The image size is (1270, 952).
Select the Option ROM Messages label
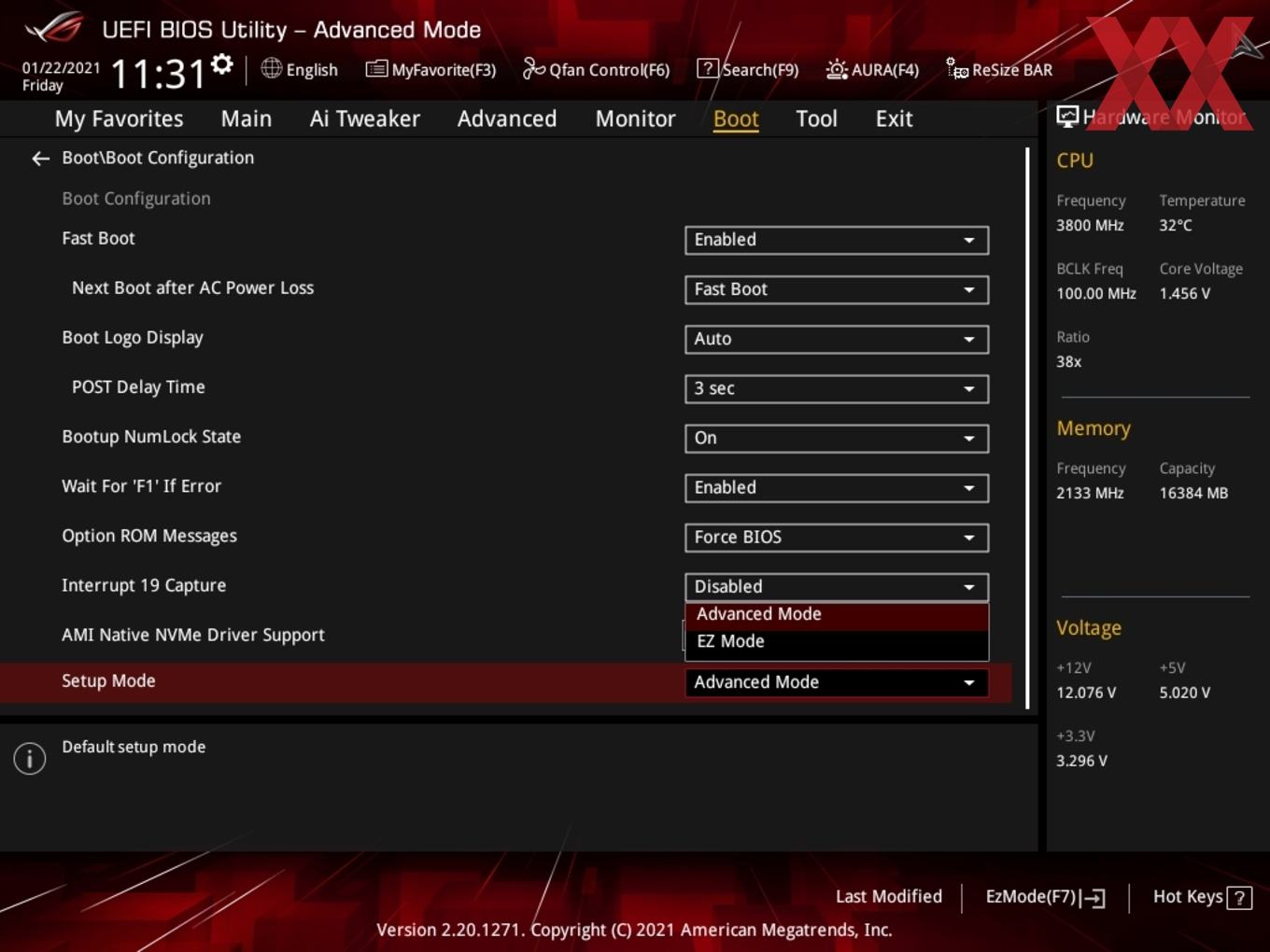(x=149, y=537)
